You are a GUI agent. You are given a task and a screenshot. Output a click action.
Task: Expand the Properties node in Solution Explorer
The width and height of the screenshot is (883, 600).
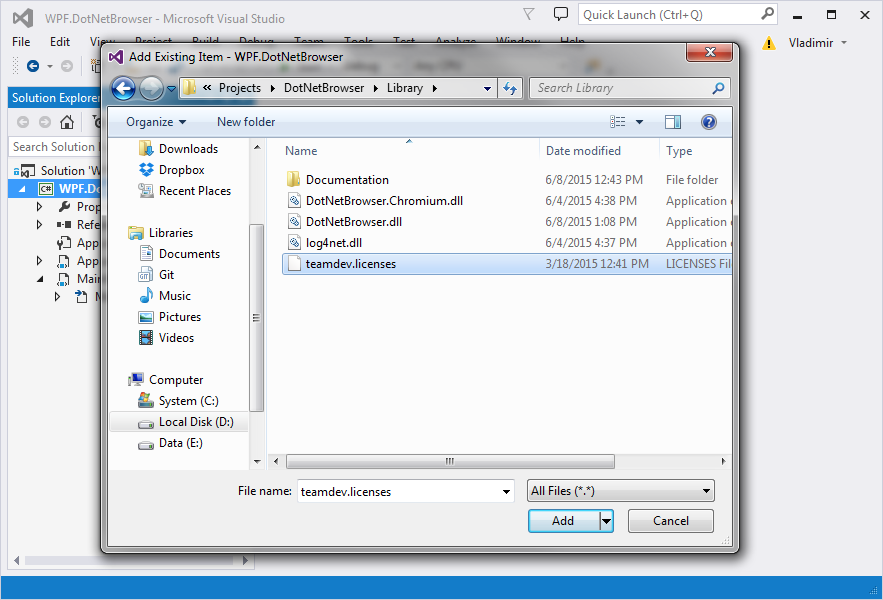point(39,207)
